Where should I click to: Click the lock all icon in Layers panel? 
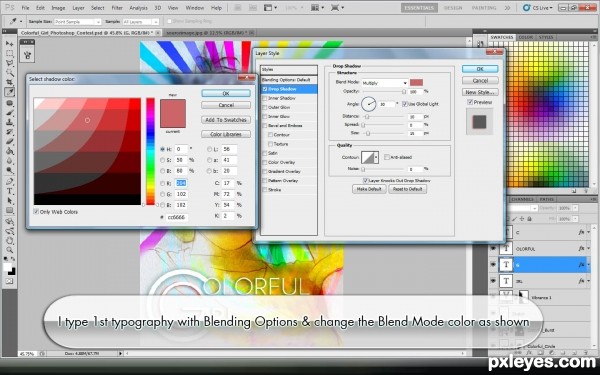529,219
